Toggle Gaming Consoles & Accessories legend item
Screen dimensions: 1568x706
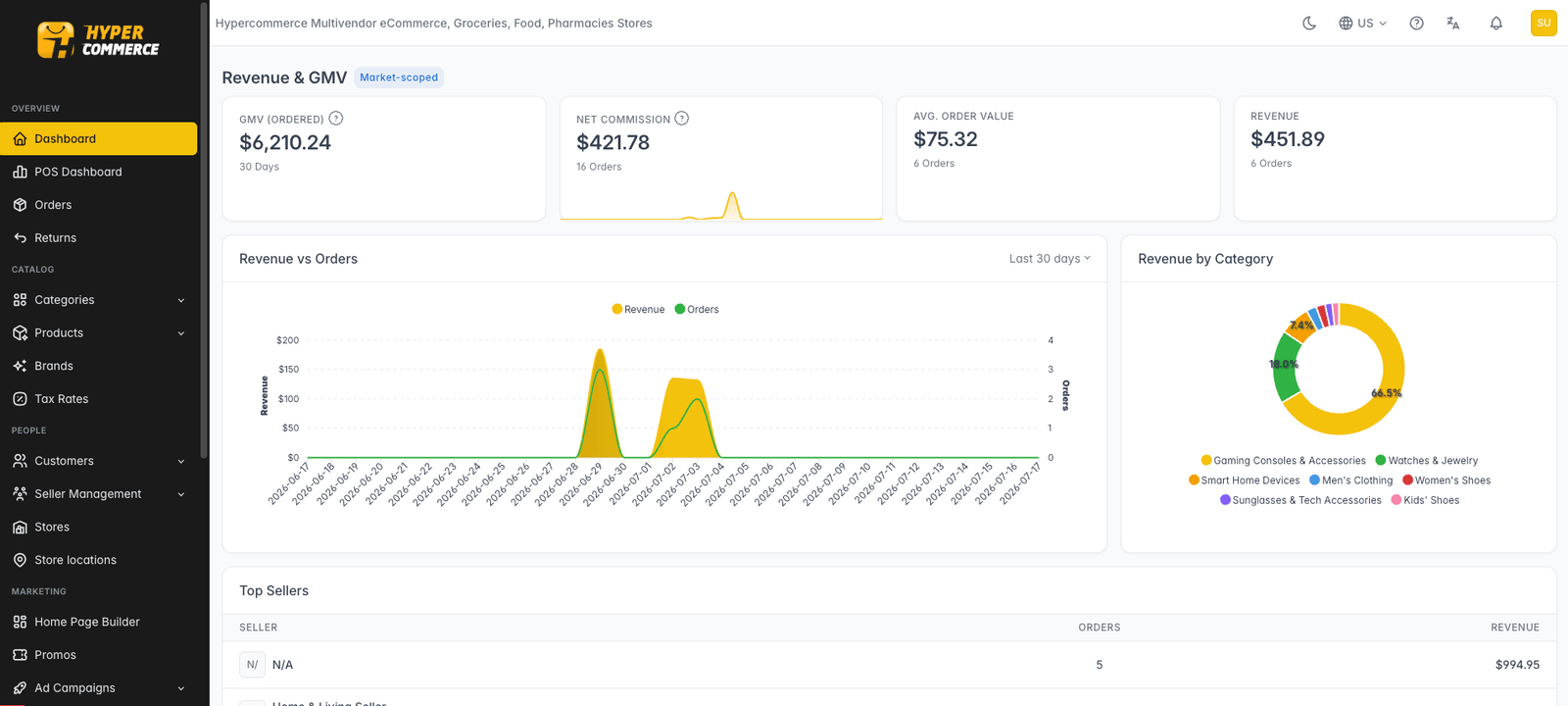[x=1283, y=461]
